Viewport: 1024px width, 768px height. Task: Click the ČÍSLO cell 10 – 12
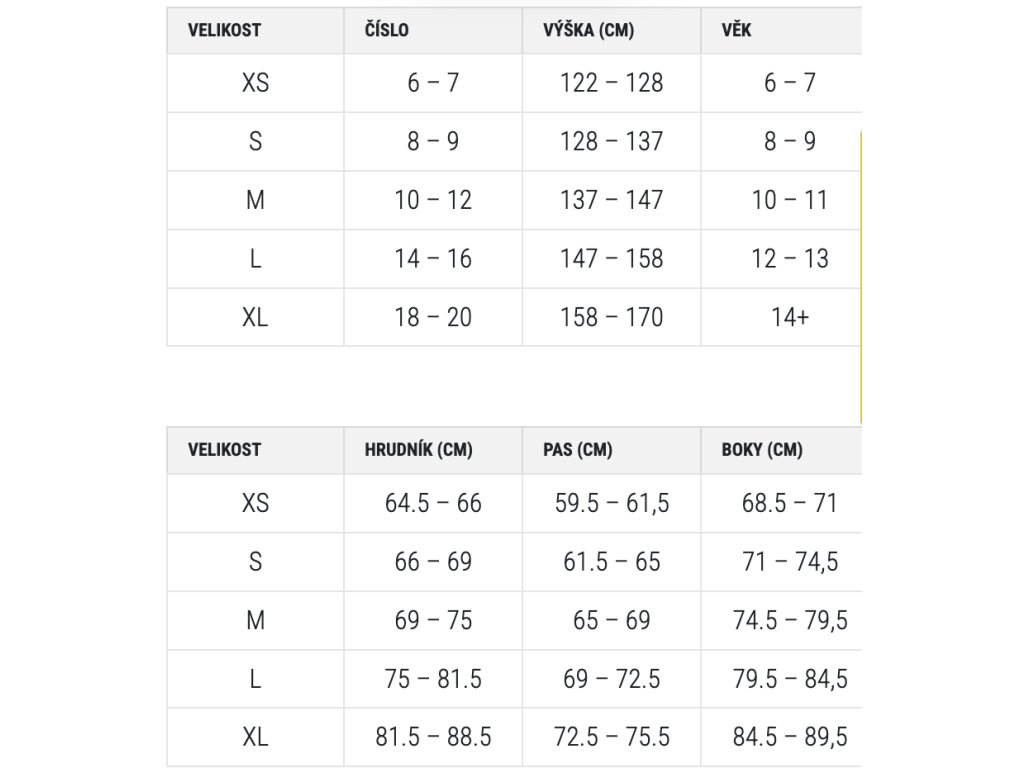click(x=433, y=200)
